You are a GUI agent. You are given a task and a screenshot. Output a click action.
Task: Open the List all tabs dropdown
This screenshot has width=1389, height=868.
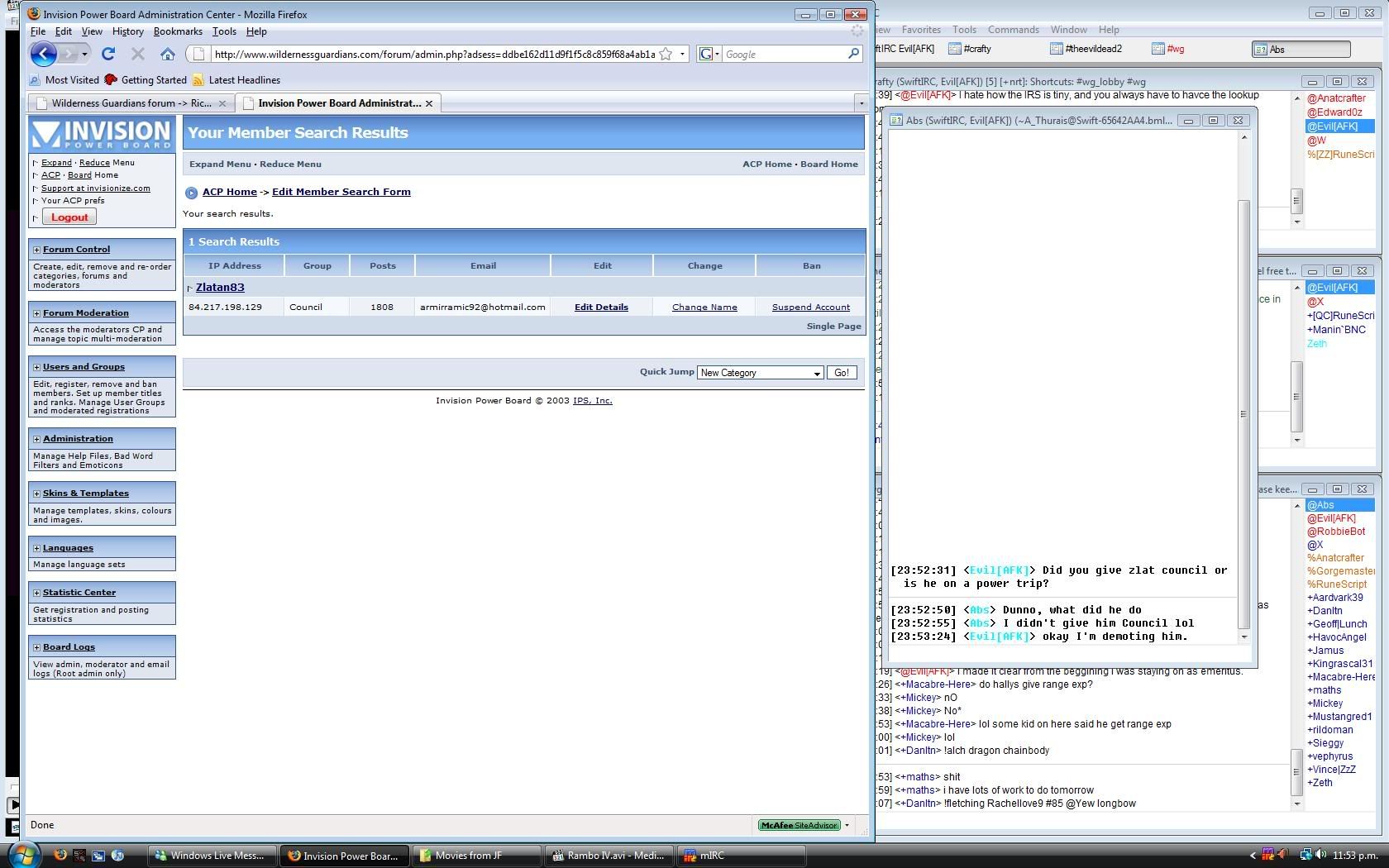pos(861,103)
